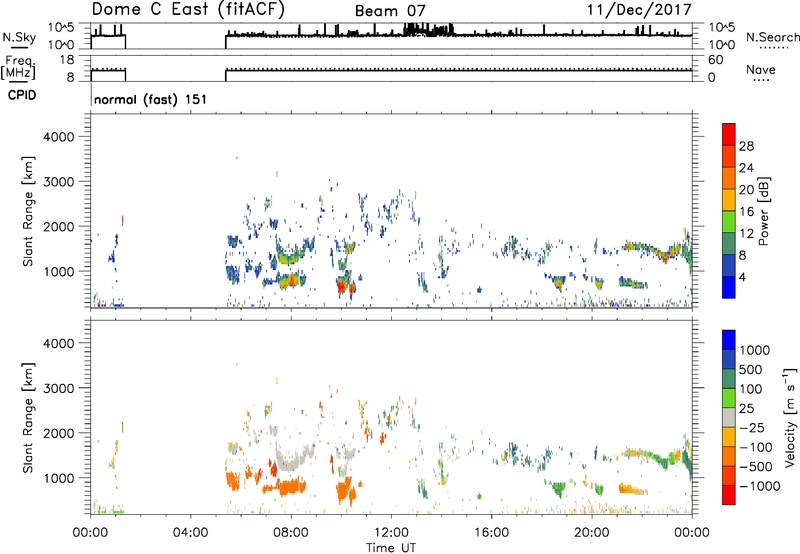Screen dimensions: 800x554
Task: Click the '60' Nave axis value
Action: pyautogui.click(x=715, y=60)
